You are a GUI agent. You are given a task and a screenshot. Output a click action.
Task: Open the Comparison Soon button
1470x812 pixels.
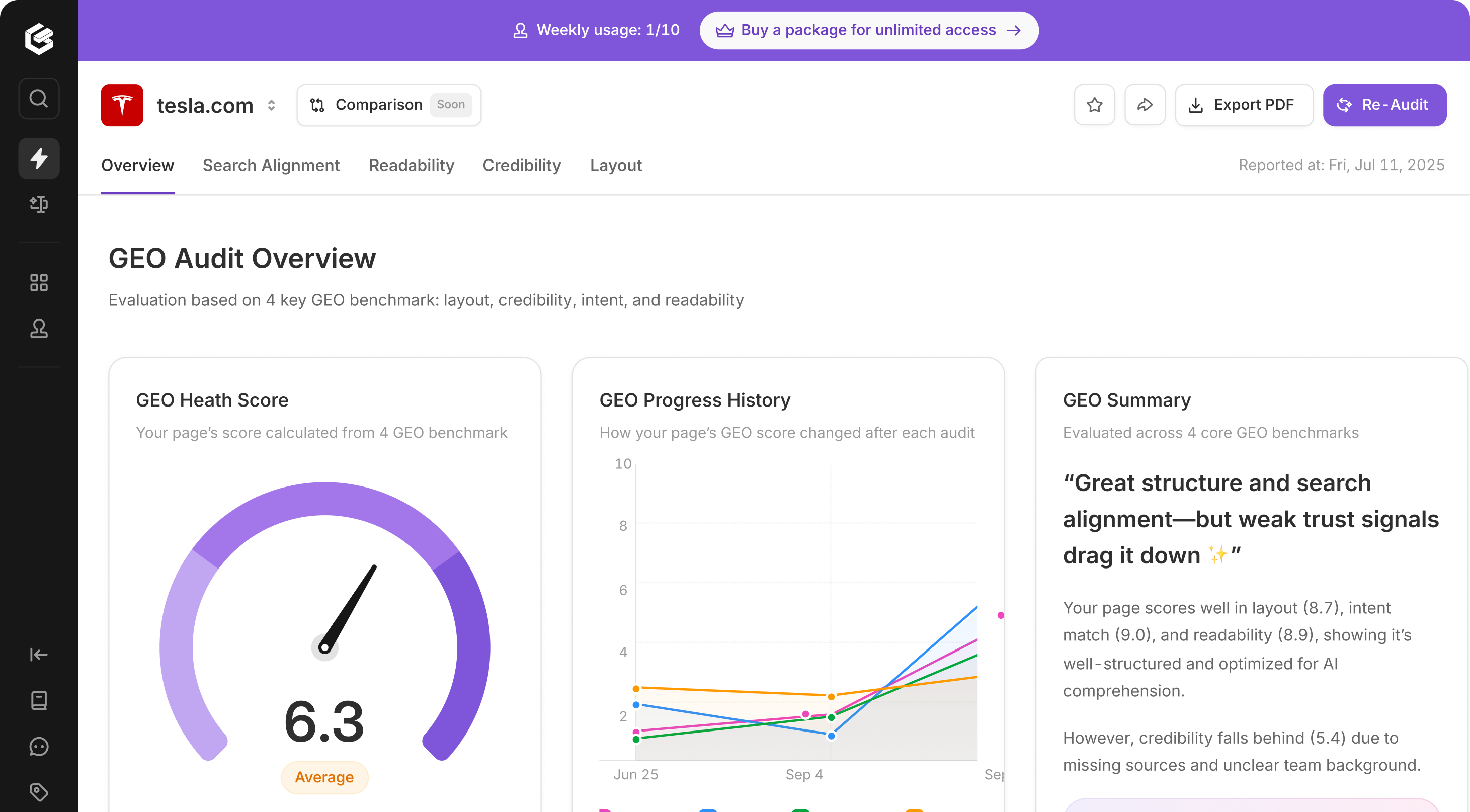click(x=388, y=105)
